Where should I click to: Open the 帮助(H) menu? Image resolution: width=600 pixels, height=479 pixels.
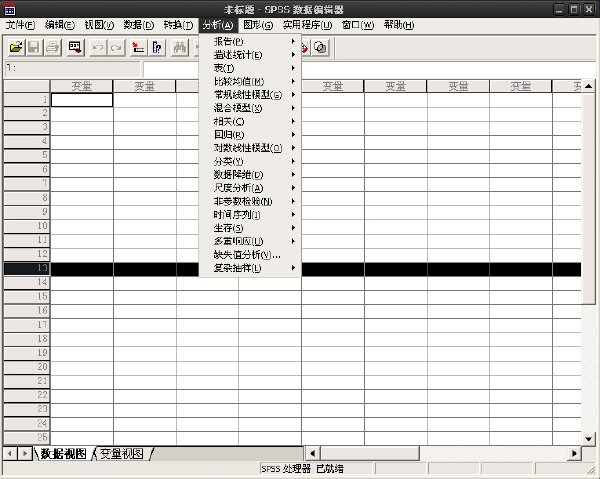(x=399, y=25)
